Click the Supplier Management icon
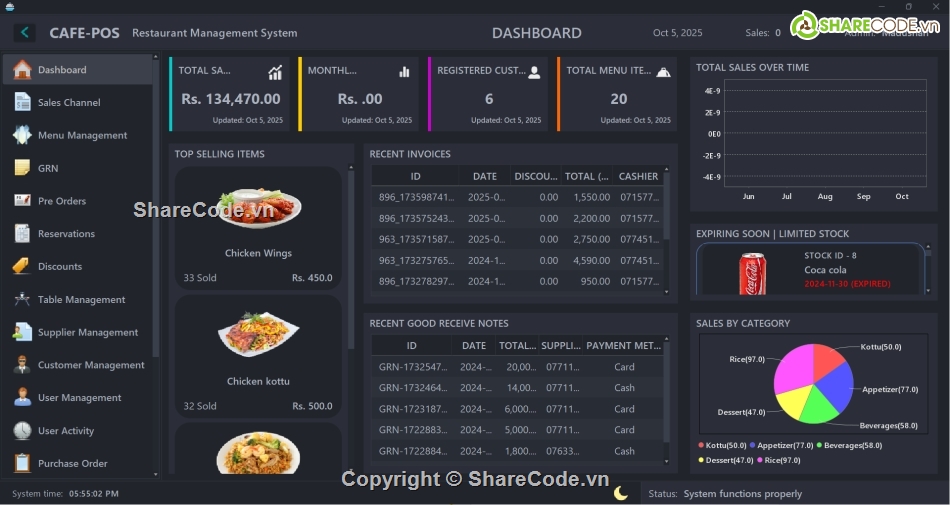The image size is (950, 505). (22, 332)
